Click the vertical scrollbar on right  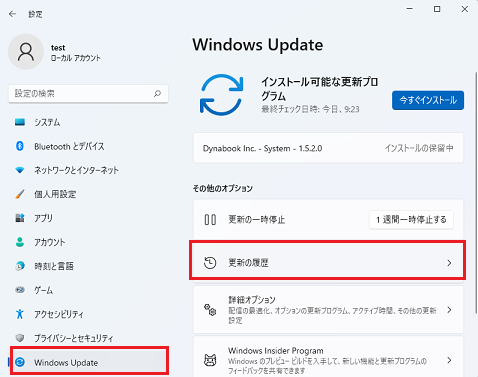(x=476, y=193)
